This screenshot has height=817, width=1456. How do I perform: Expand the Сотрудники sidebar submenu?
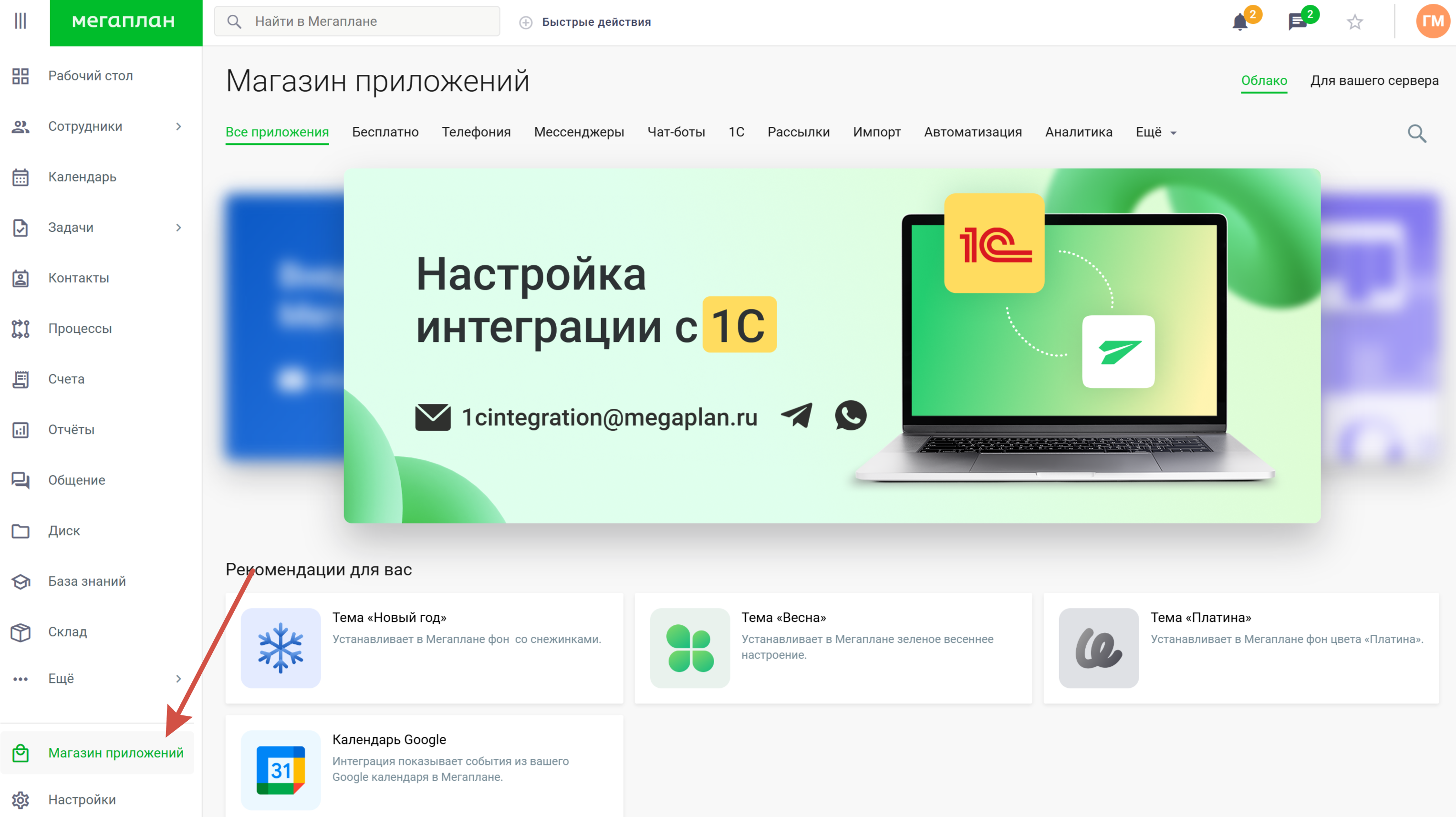pos(178,126)
